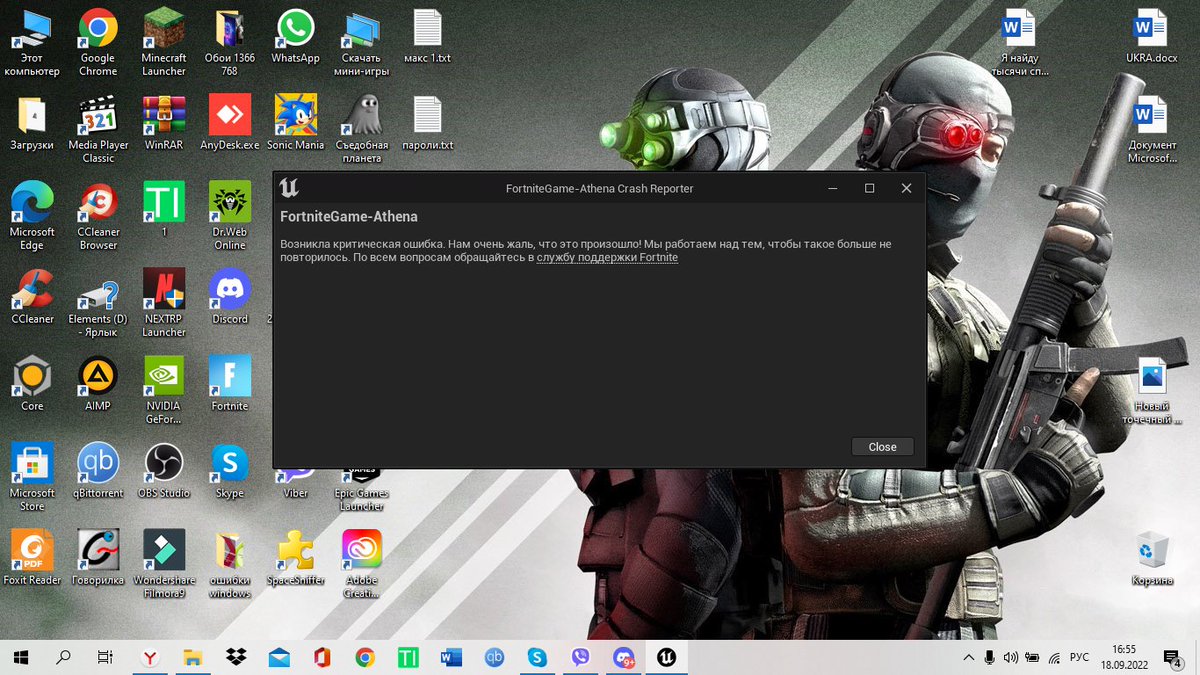
Task: Select the Fortnite desktop shortcut
Action: click(230, 384)
